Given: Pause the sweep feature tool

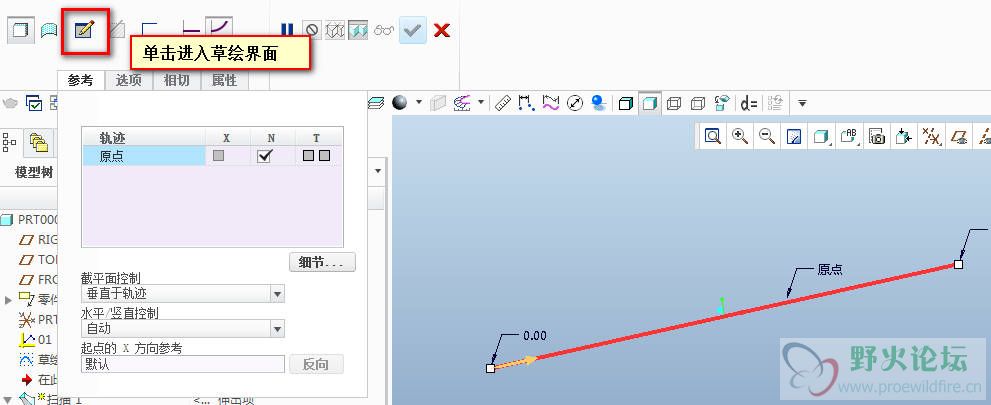Looking at the screenshot, I should click(x=287, y=30).
